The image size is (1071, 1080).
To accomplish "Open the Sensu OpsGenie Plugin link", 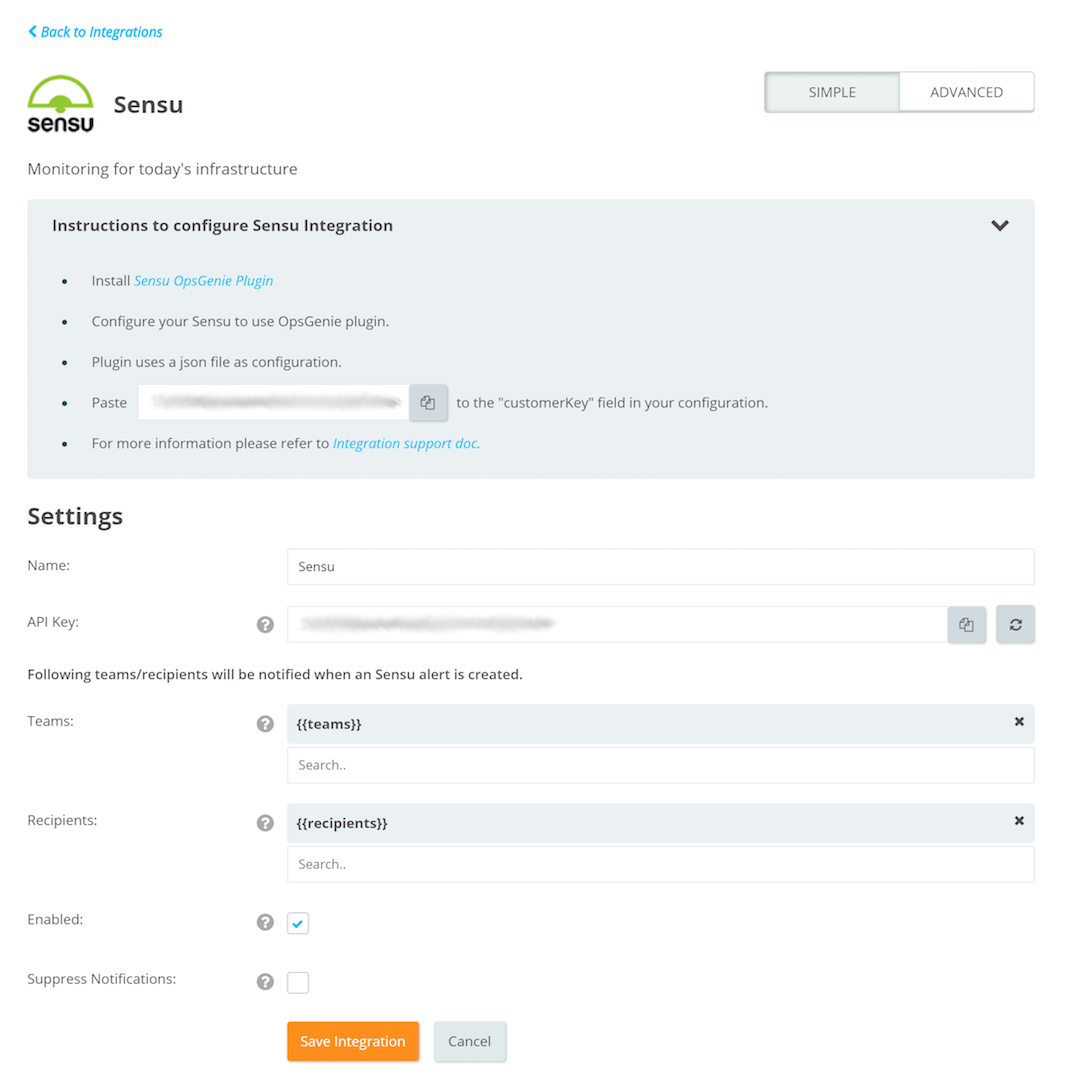I will [204, 280].
